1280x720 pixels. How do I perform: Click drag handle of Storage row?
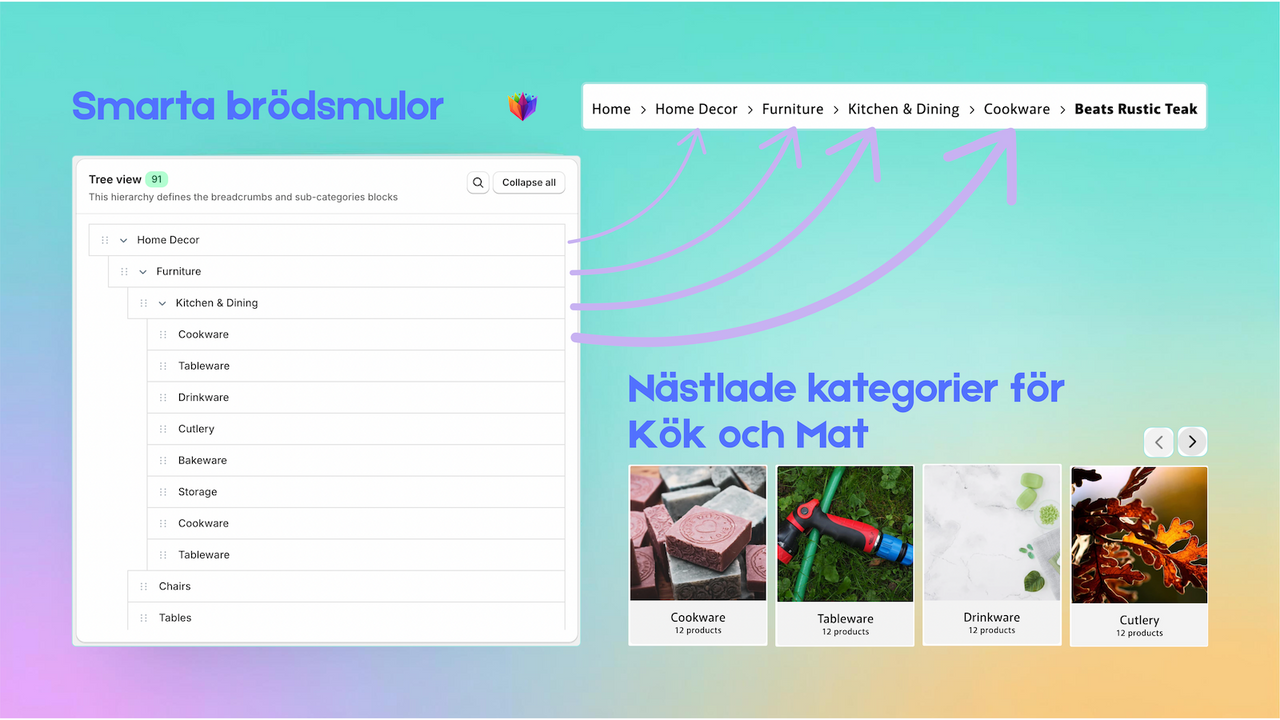[163, 492]
